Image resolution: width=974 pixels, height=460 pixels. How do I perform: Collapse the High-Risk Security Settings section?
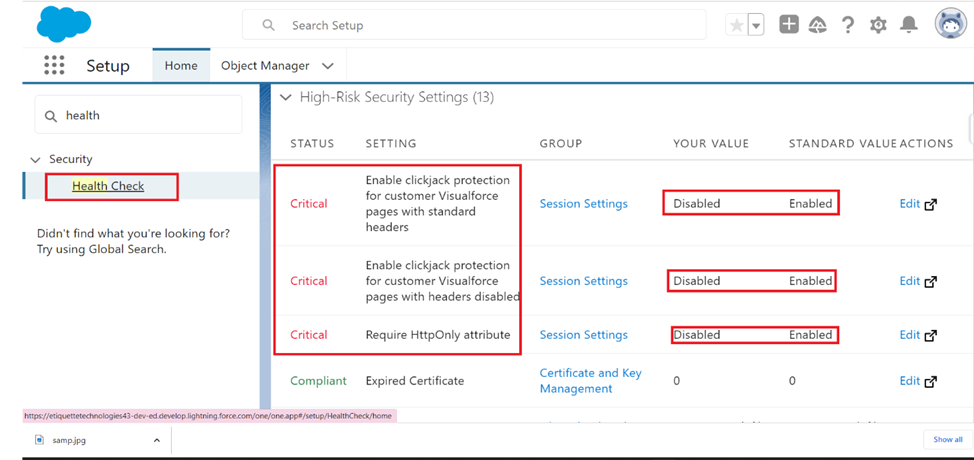click(x=286, y=97)
